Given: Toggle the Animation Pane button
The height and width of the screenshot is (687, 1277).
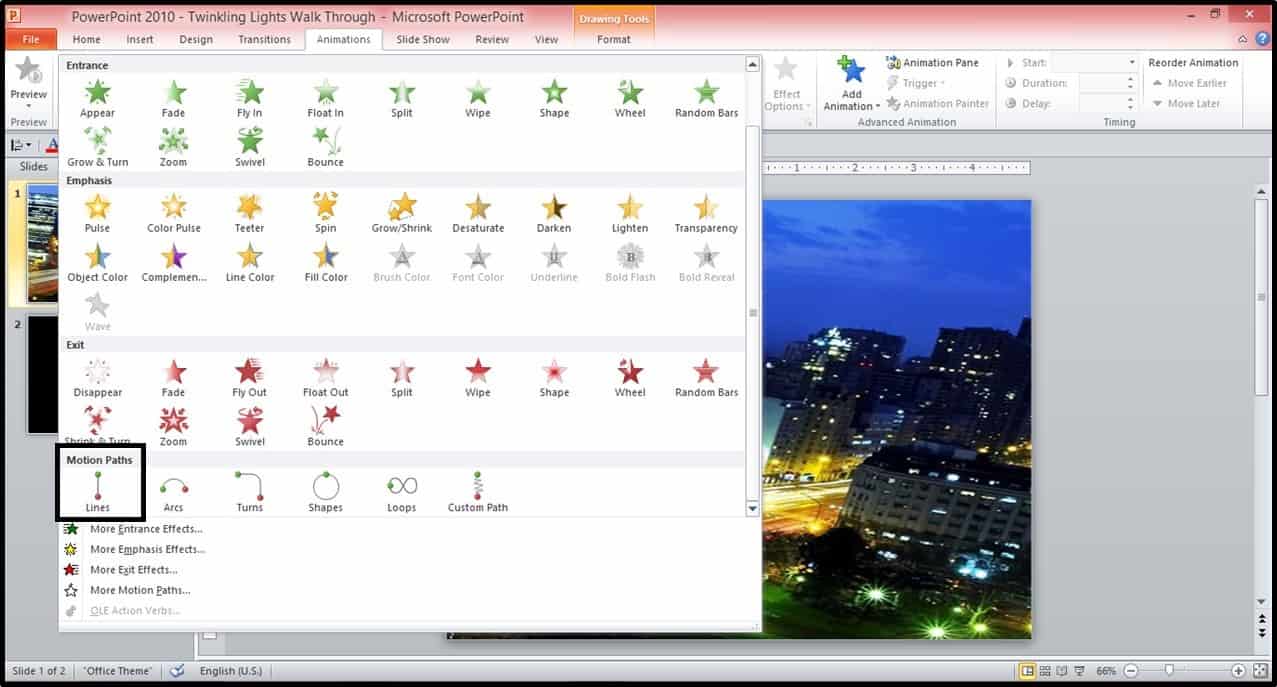Looking at the screenshot, I should click(x=933, y=62).
